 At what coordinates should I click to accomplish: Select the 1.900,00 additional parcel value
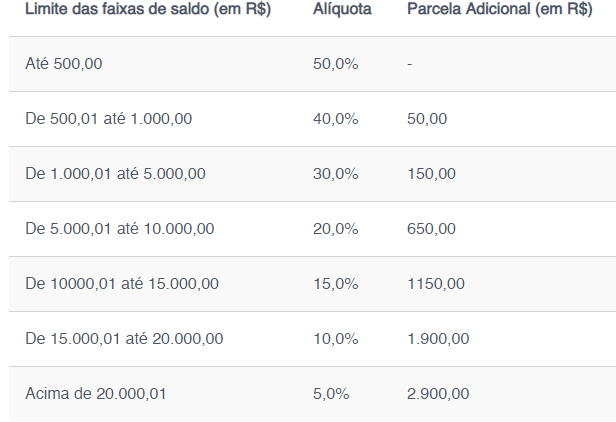(438, 339)
